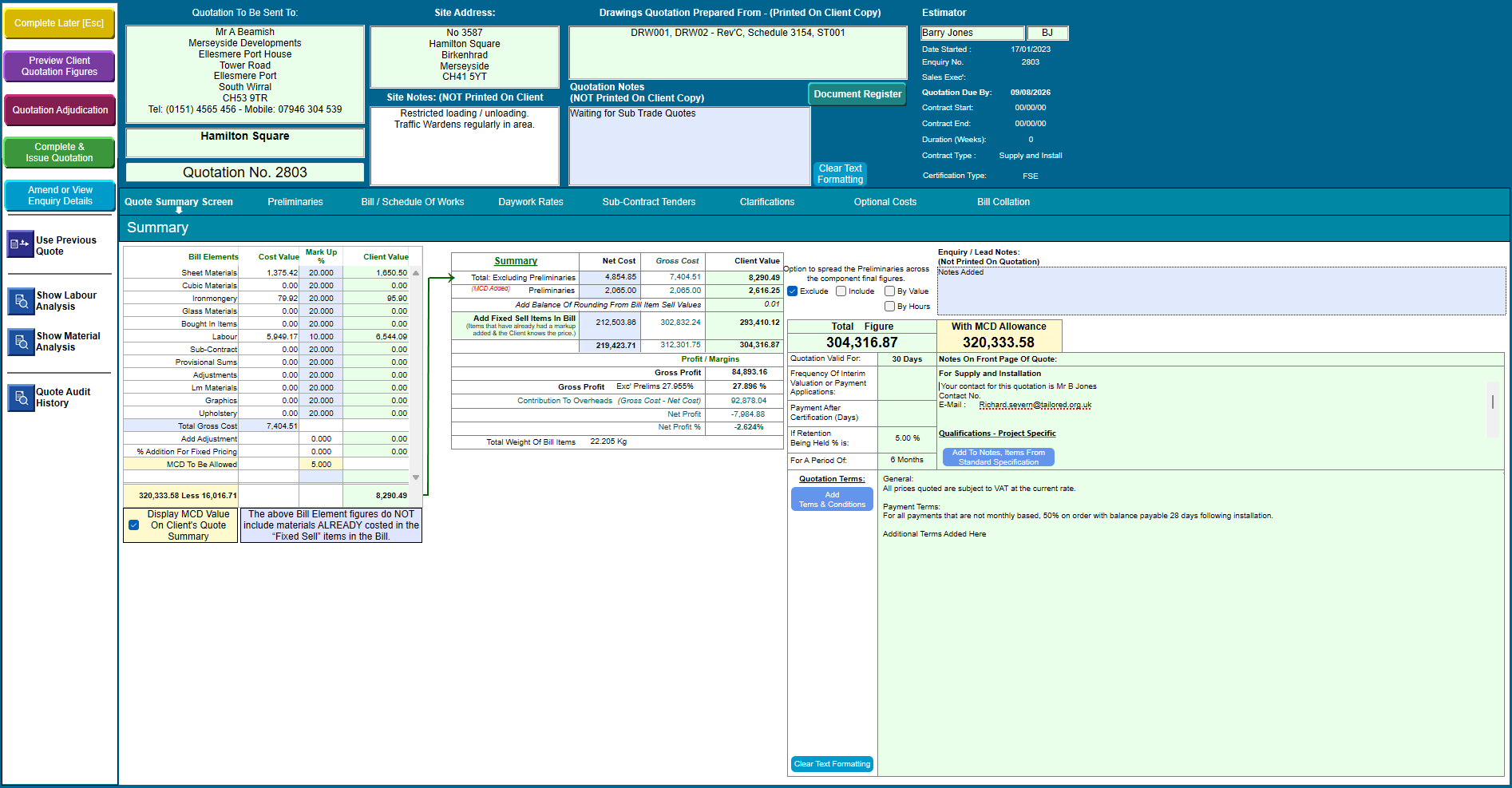This screenshot has width=1512, height=788.
Task: Open the Show Labour Analysis icon
Action: (21, 301)
